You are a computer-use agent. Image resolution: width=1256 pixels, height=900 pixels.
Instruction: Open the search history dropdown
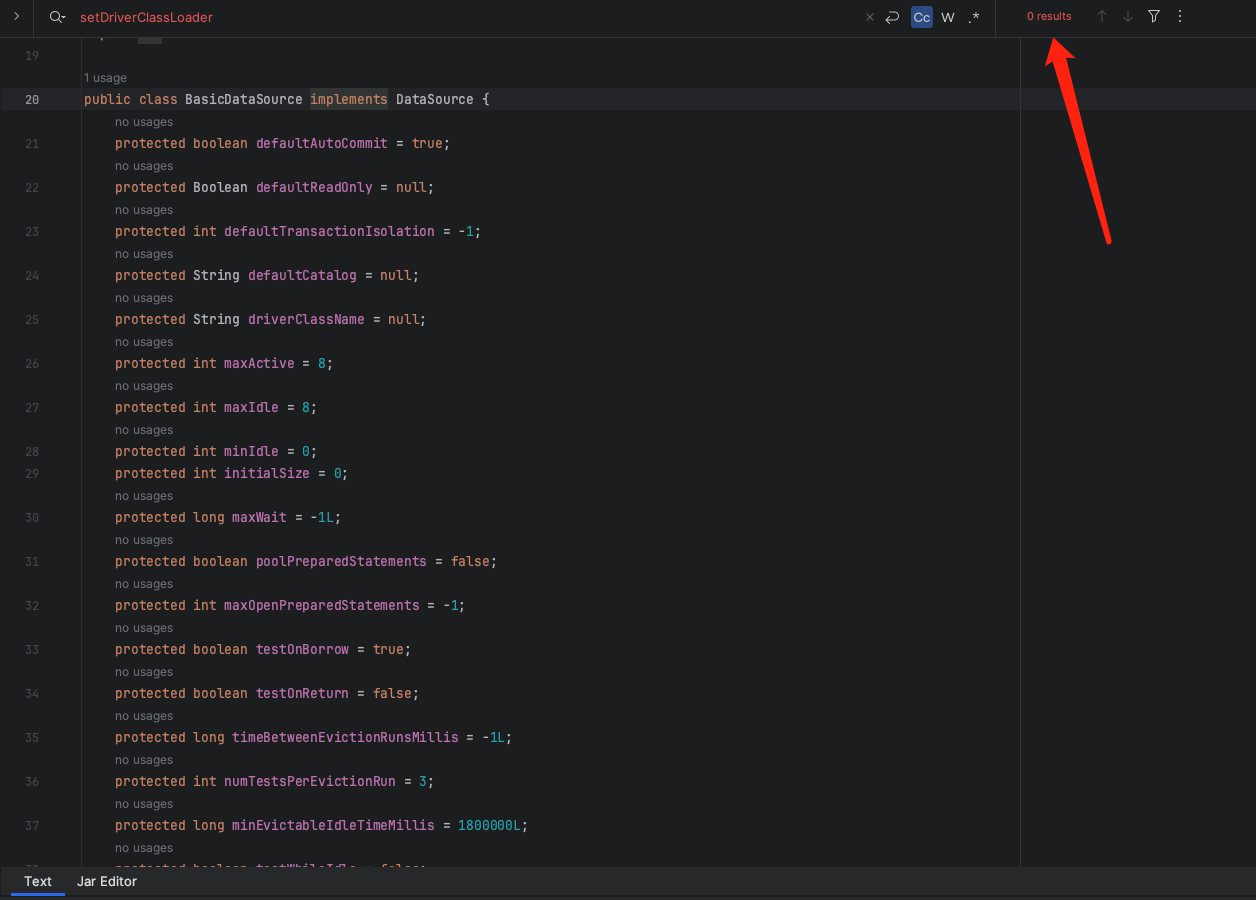pyautogui.click(x=58, y=17)
